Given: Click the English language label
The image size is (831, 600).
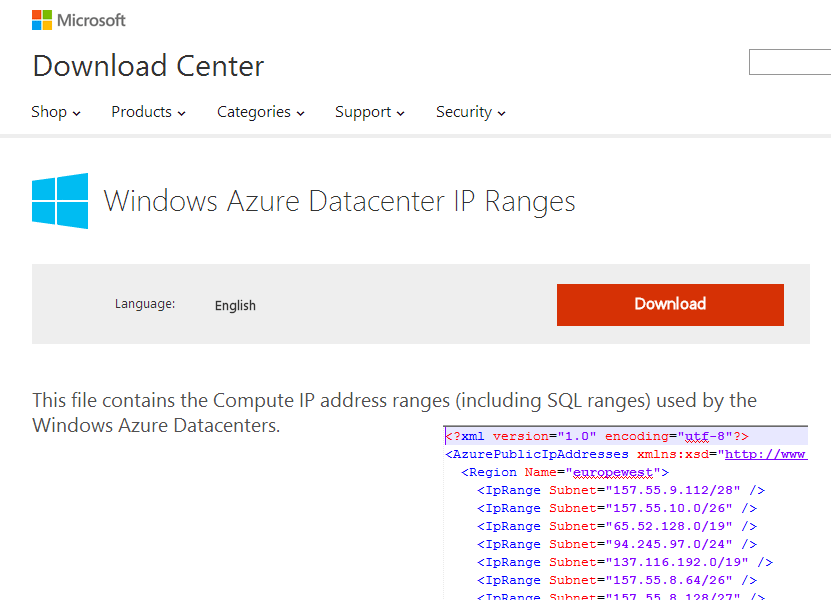Looking at the screenshot, I should click(235, 305).
